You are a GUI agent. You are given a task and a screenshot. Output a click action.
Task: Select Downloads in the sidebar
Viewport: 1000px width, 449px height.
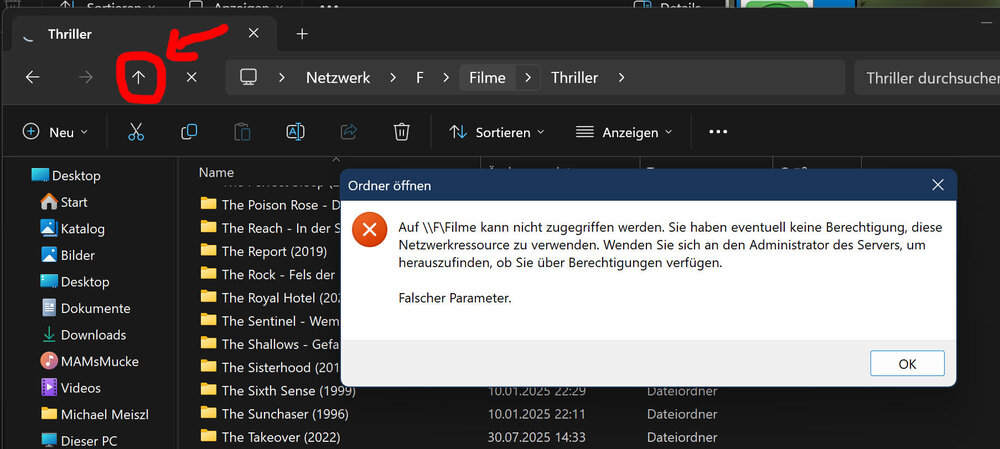tap(83, 335)
